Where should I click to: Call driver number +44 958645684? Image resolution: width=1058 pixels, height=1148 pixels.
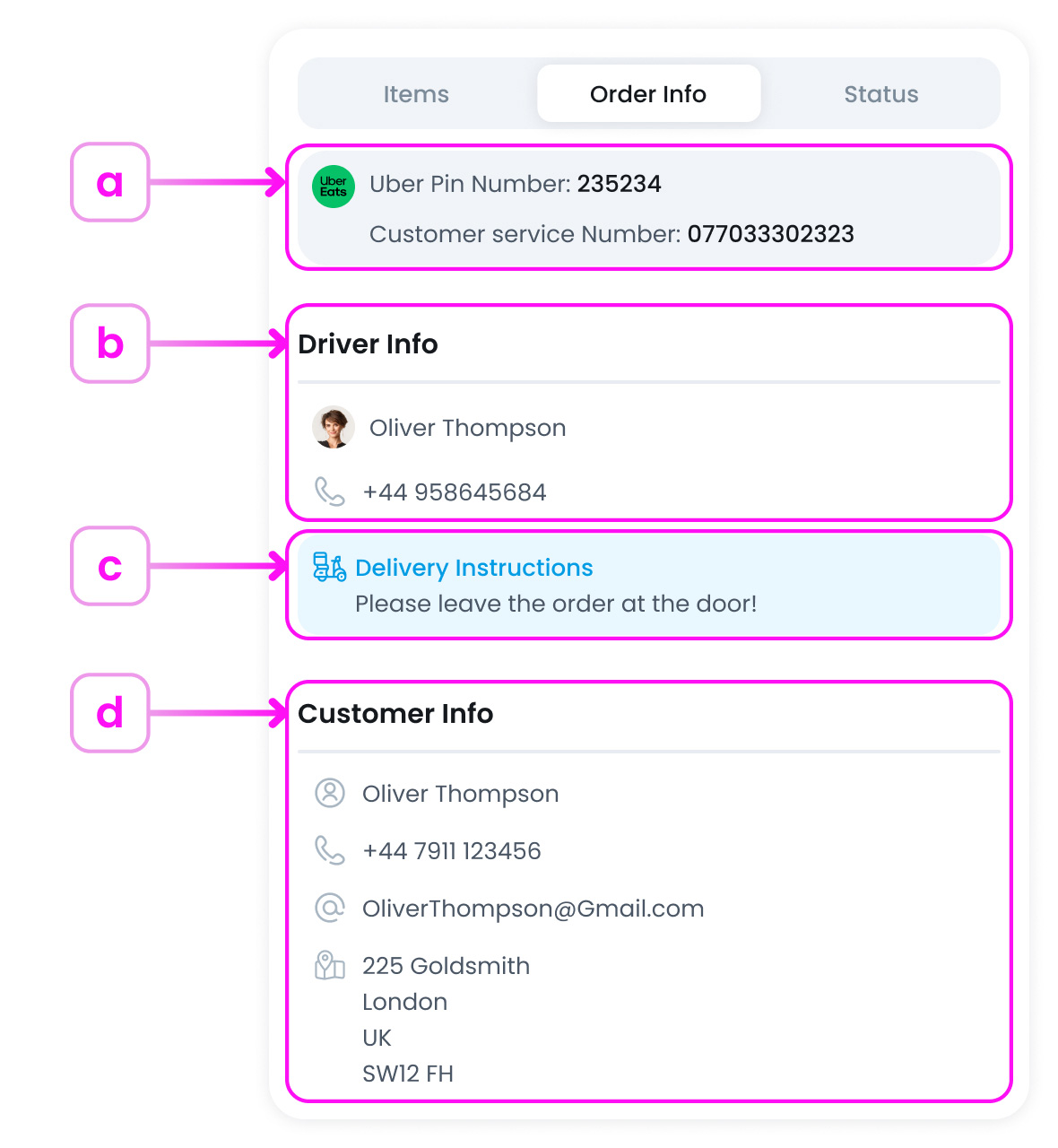point(454,492)
